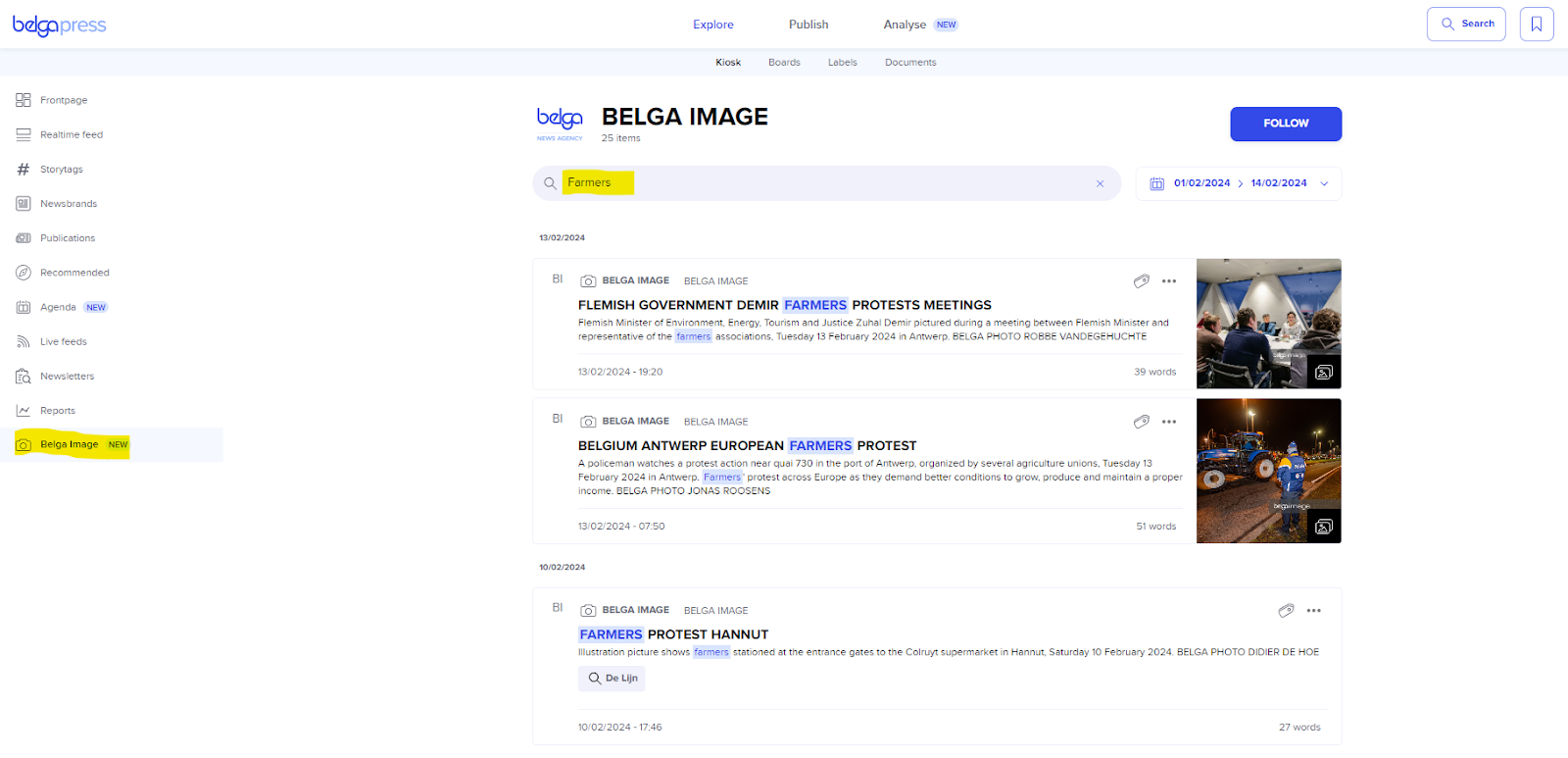Open the meeting photo thumbnail
Image resolution: width=1568 pixels, height=758 pixels.
pos(1269,324)
